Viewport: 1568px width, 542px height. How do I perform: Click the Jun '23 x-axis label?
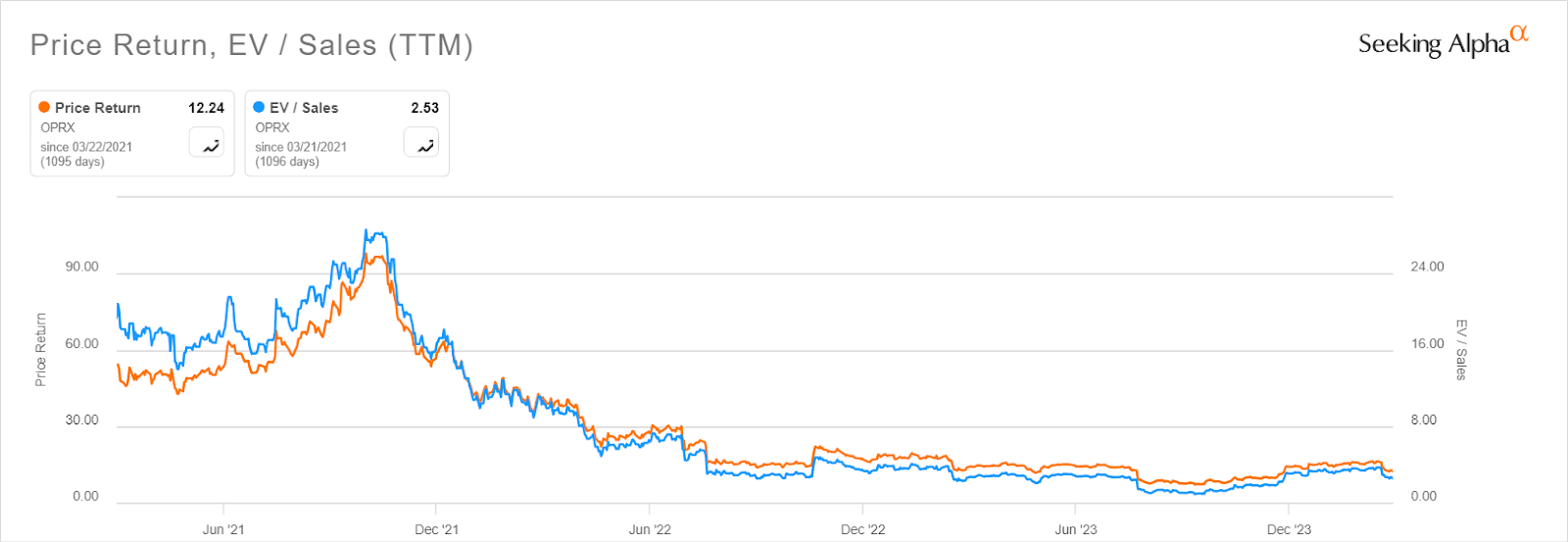[1076, 529]
